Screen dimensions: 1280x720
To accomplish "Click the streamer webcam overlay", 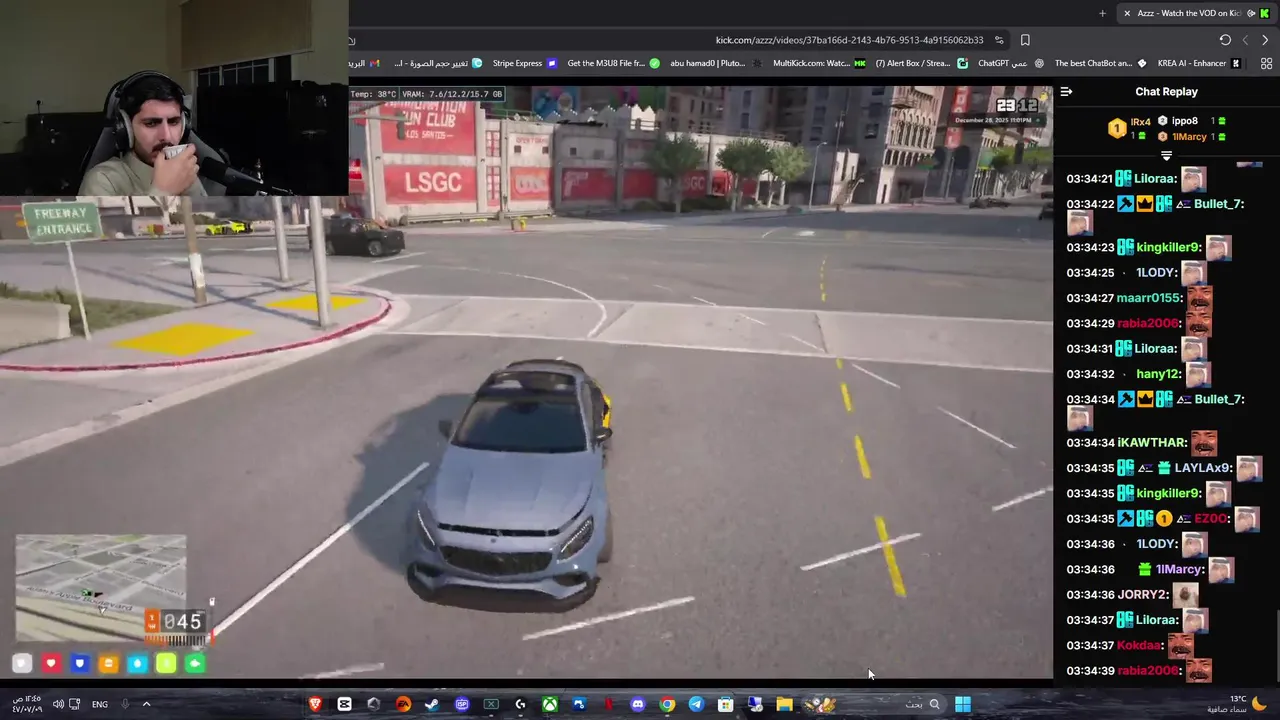I will coord(174,98).
